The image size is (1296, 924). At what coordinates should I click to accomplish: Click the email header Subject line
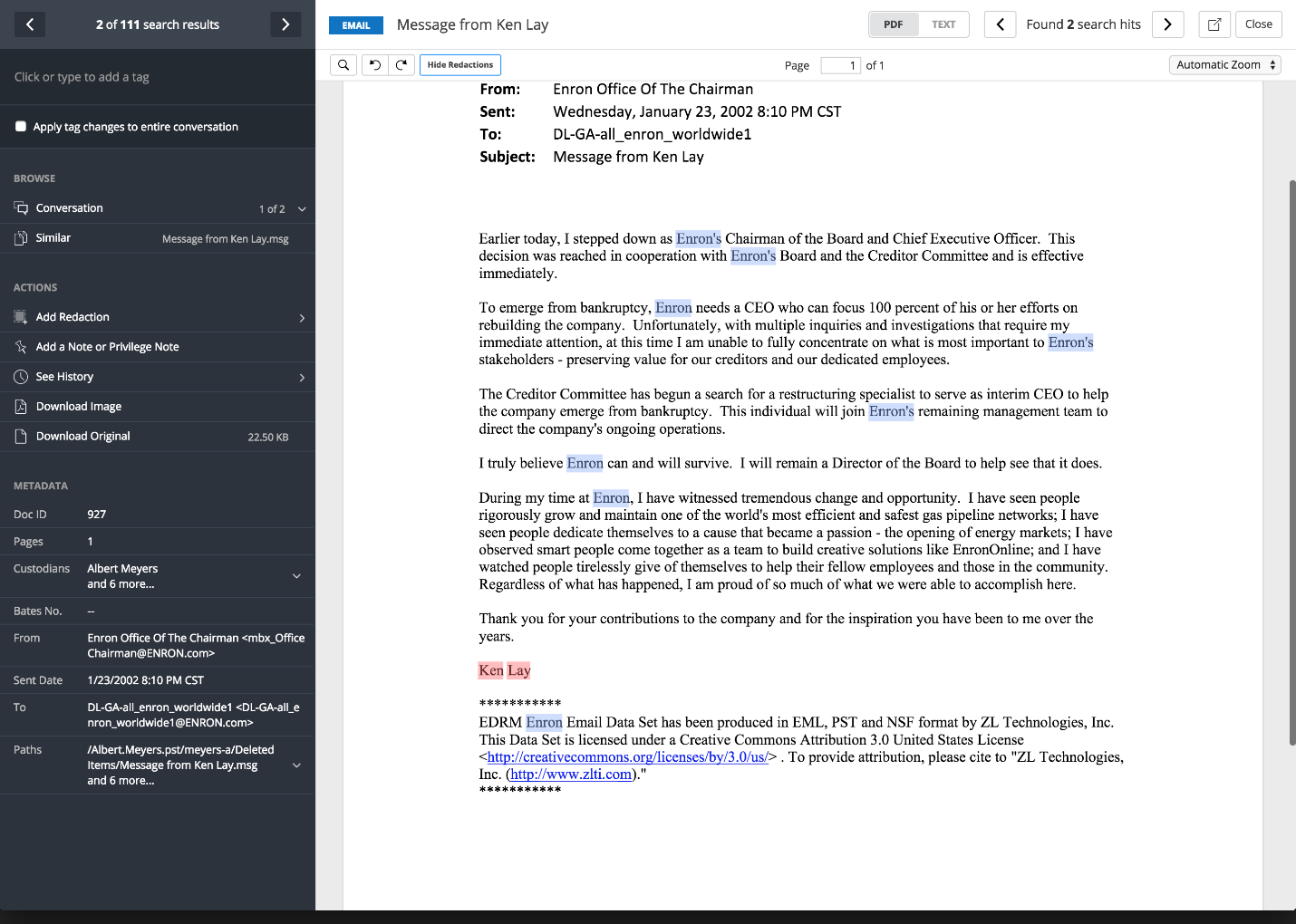pyautogui.click(x=592, y=157)
